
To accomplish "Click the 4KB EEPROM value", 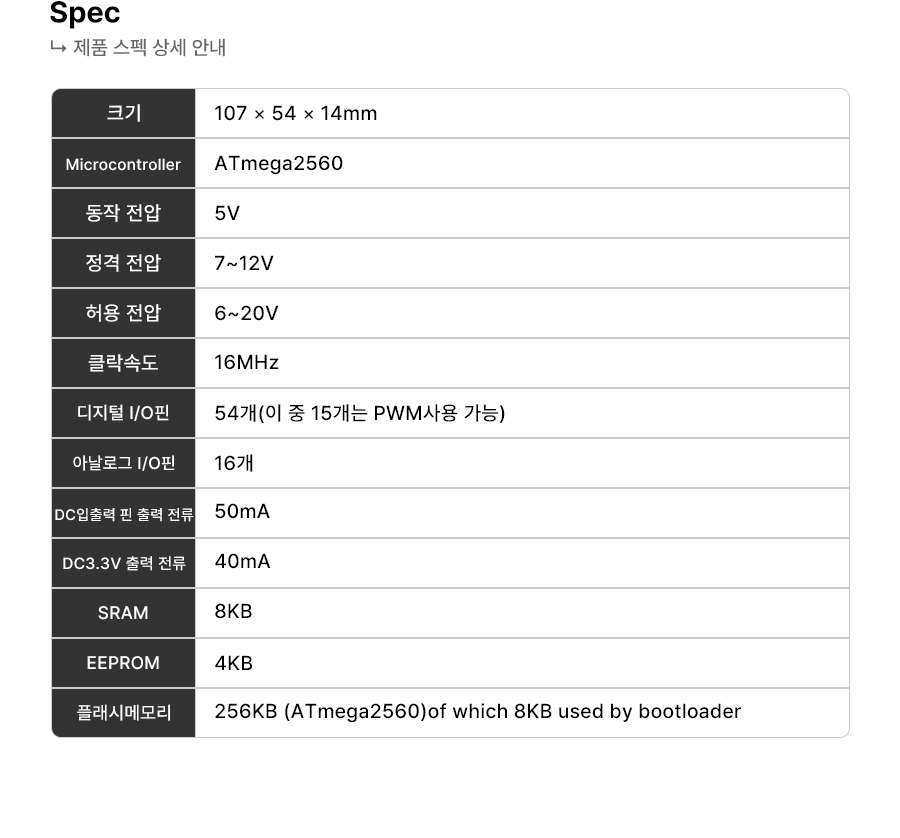I will [x=233, y=663].
